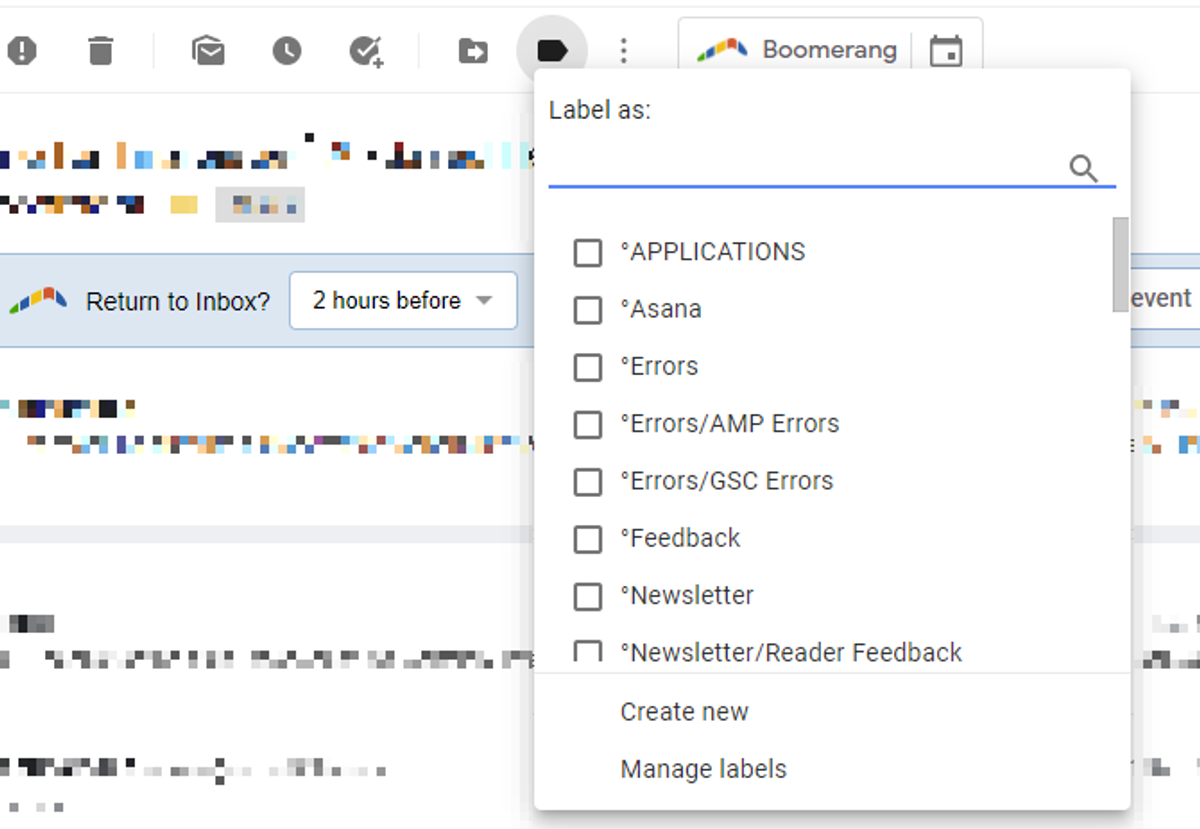
Task: Open Manage labels
Action: [x=703, y=769]
